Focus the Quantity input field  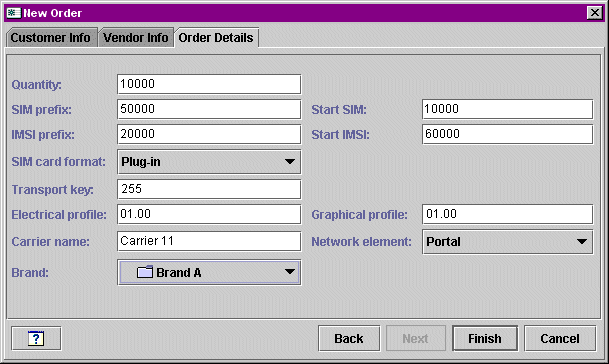coord(209,84)
